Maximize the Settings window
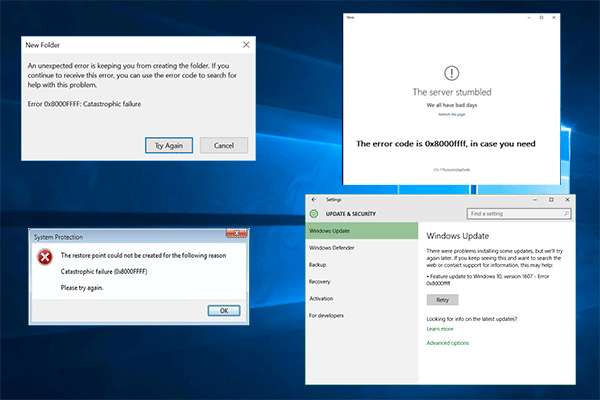This screenshot has width=600, height=400. (x=551, y=199)
